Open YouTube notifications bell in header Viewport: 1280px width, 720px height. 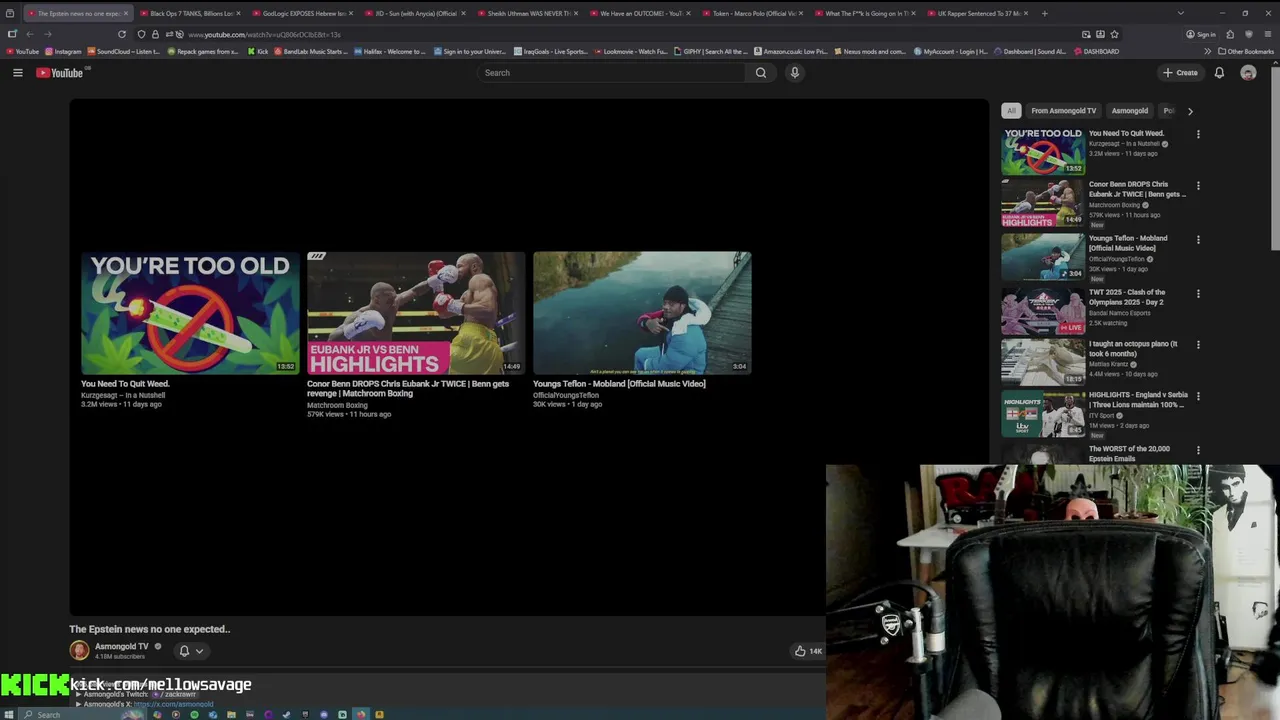coord(1219,73)
